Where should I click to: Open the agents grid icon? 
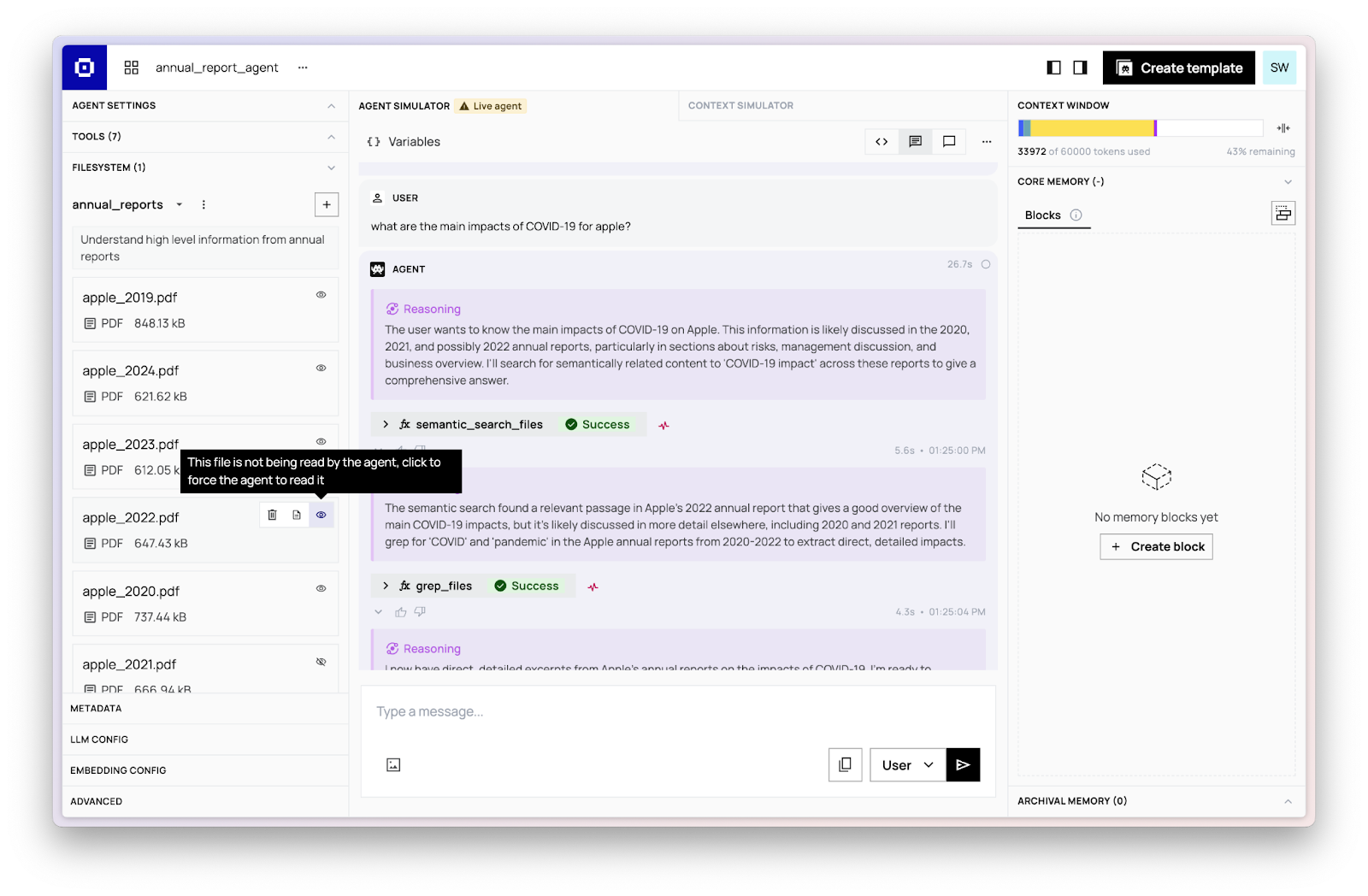(x=132, y=68)
